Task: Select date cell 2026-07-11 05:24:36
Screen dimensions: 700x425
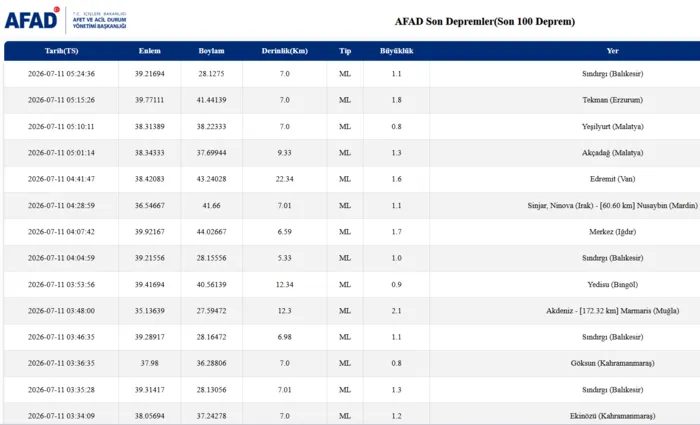Action: pyautogui.click(x=61, y=74)
